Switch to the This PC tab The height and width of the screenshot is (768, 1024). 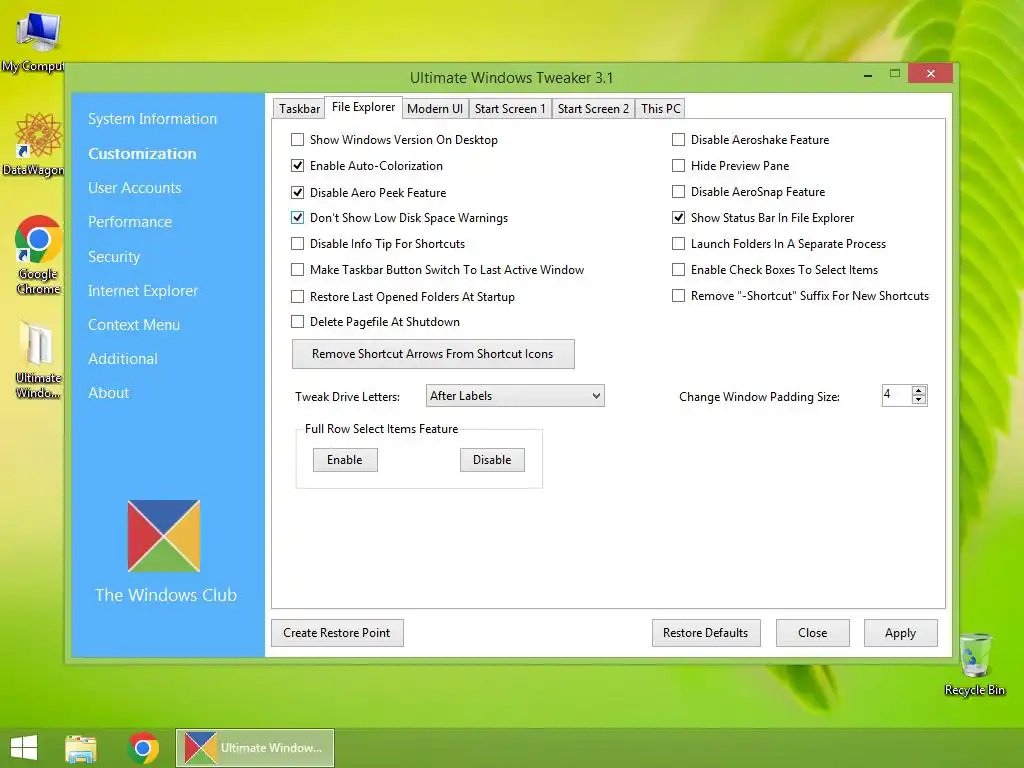(660, 108)
